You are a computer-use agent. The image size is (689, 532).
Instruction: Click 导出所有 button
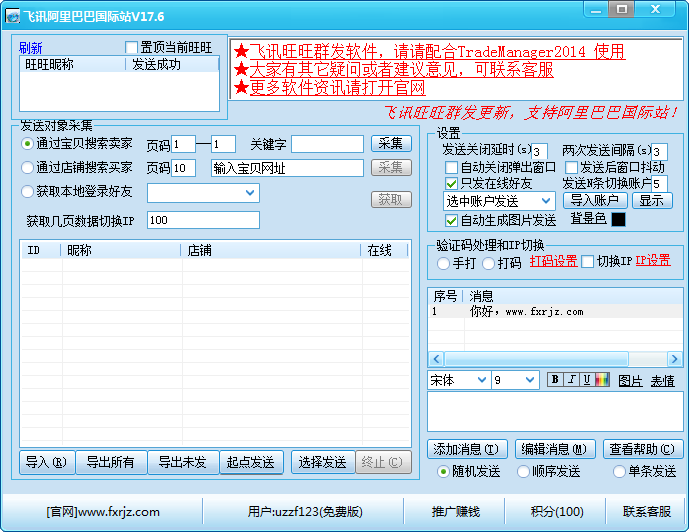click(x=111, y=462)
